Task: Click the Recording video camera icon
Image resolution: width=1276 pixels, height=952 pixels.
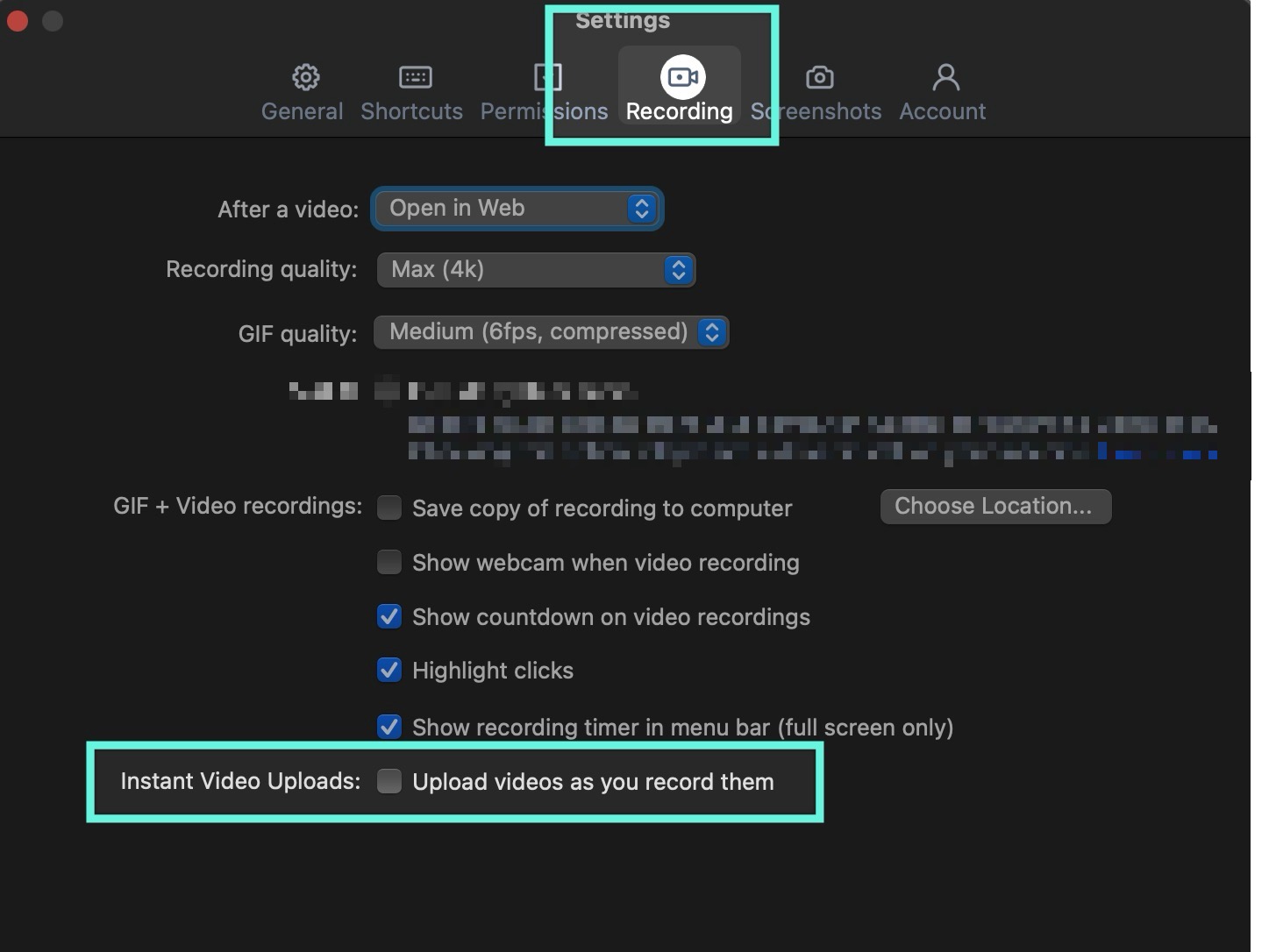Action: pyautogui.click(x=682, y=77)
